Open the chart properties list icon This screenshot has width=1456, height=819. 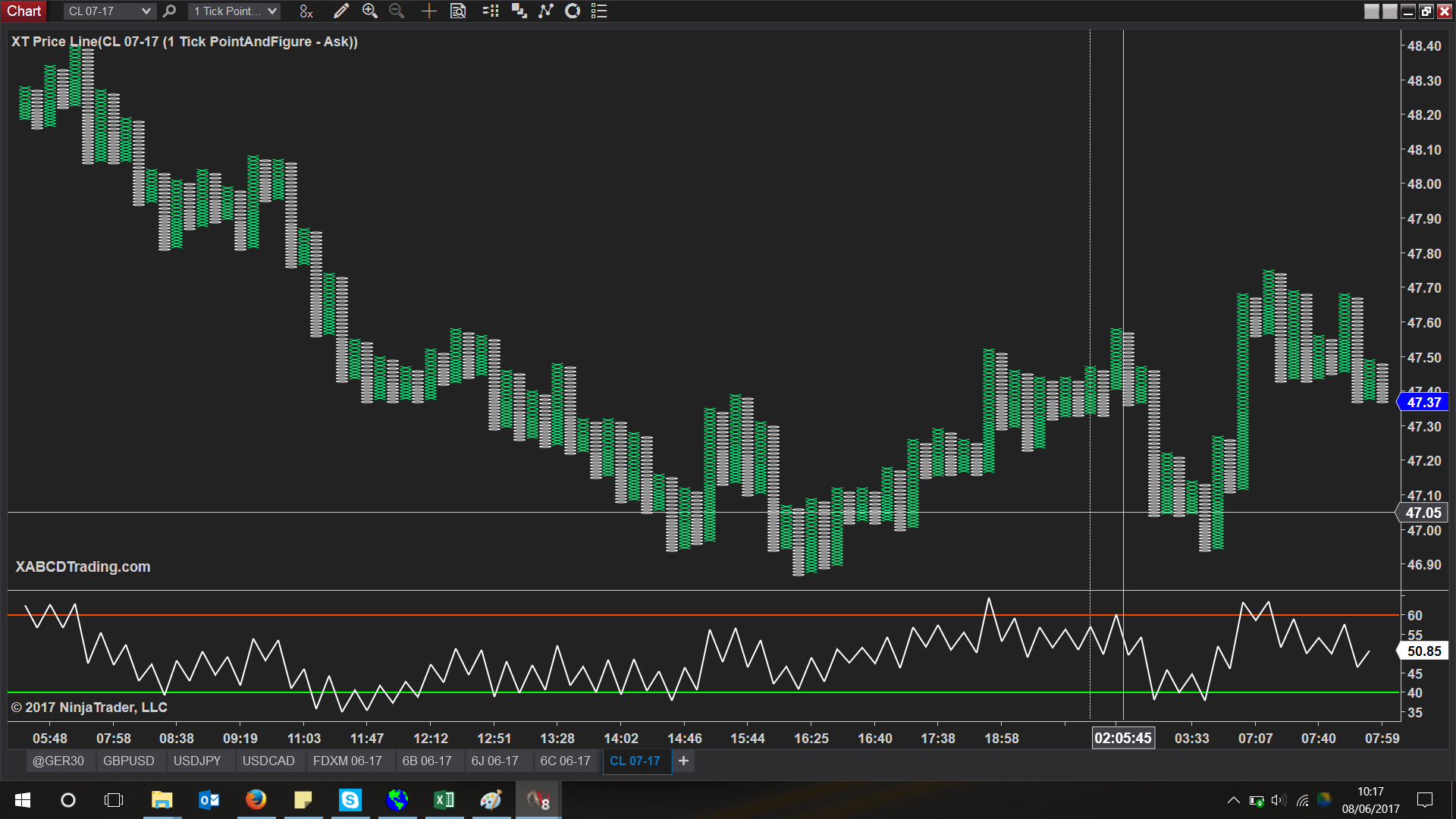pos(599,11)
